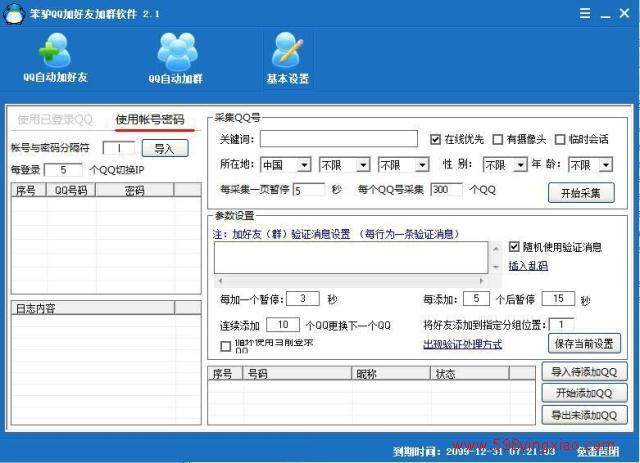This screenshot has height=463, width=640.
Task: Open the QQ自动加好友 module
Action: 56,58
